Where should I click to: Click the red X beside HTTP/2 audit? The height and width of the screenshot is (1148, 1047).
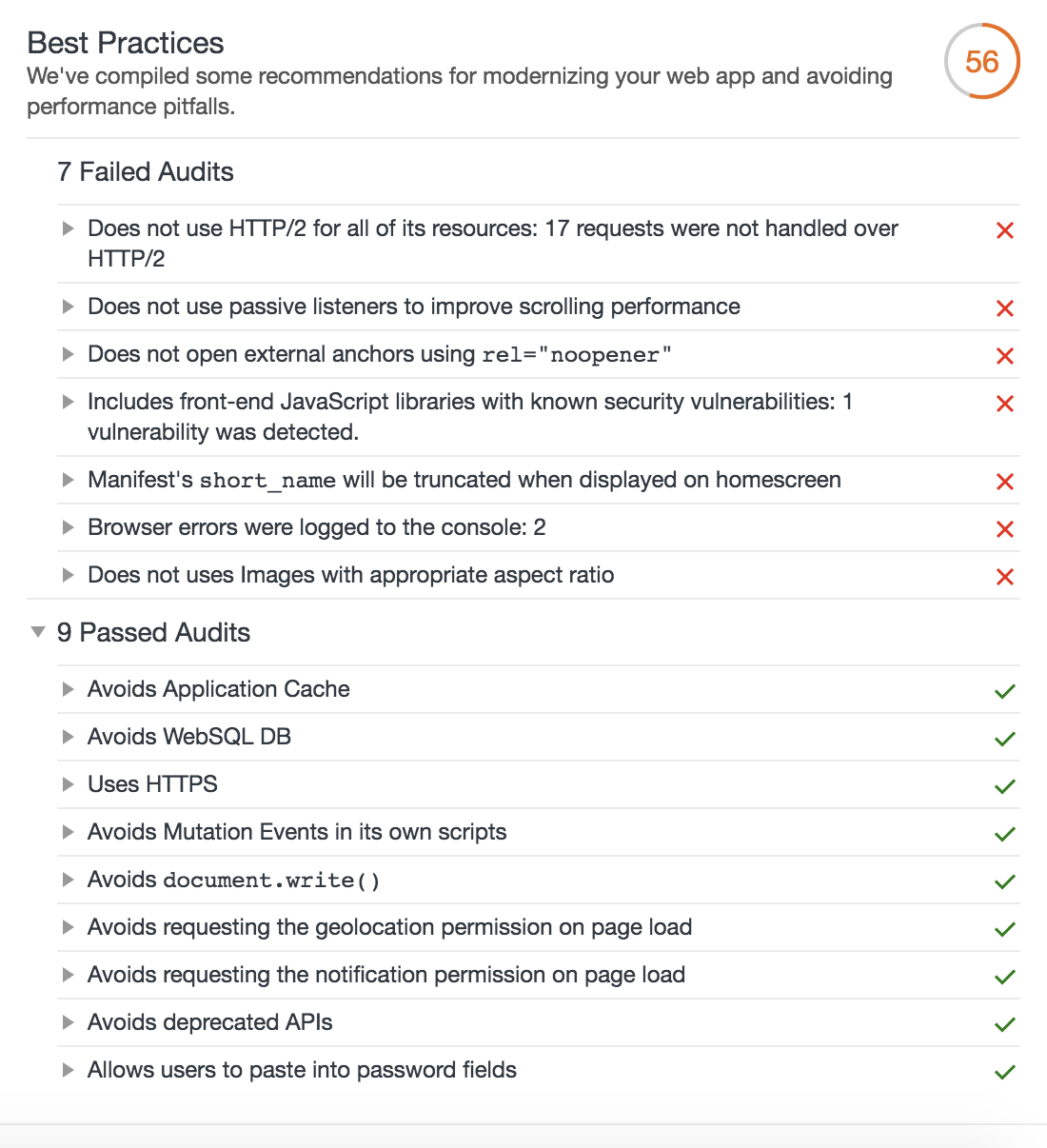click(1004, 230)
